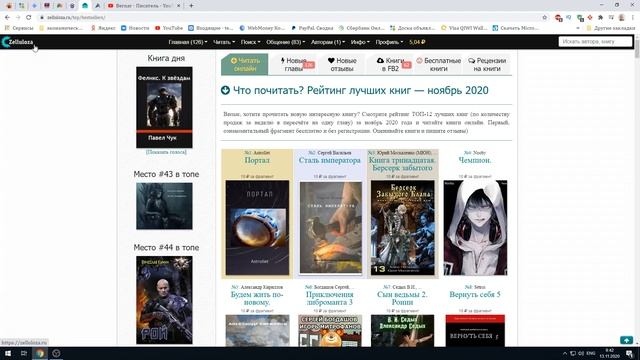Open the Портал book title link
Image resolution: width=640 pixels, height=360 pixels.
(257, 160)
